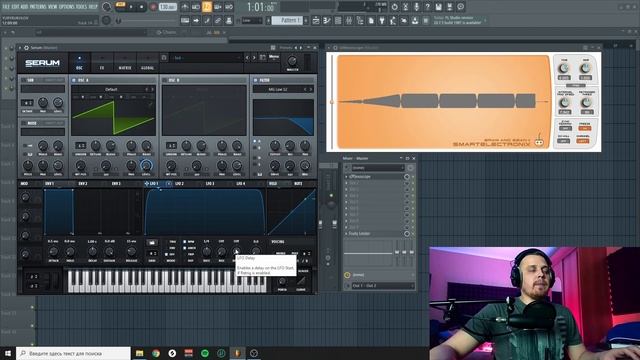Viewport: 640px width, 360px height.
Task: Select the LFO 2 tab in Serum
Action: coord(179,184)
